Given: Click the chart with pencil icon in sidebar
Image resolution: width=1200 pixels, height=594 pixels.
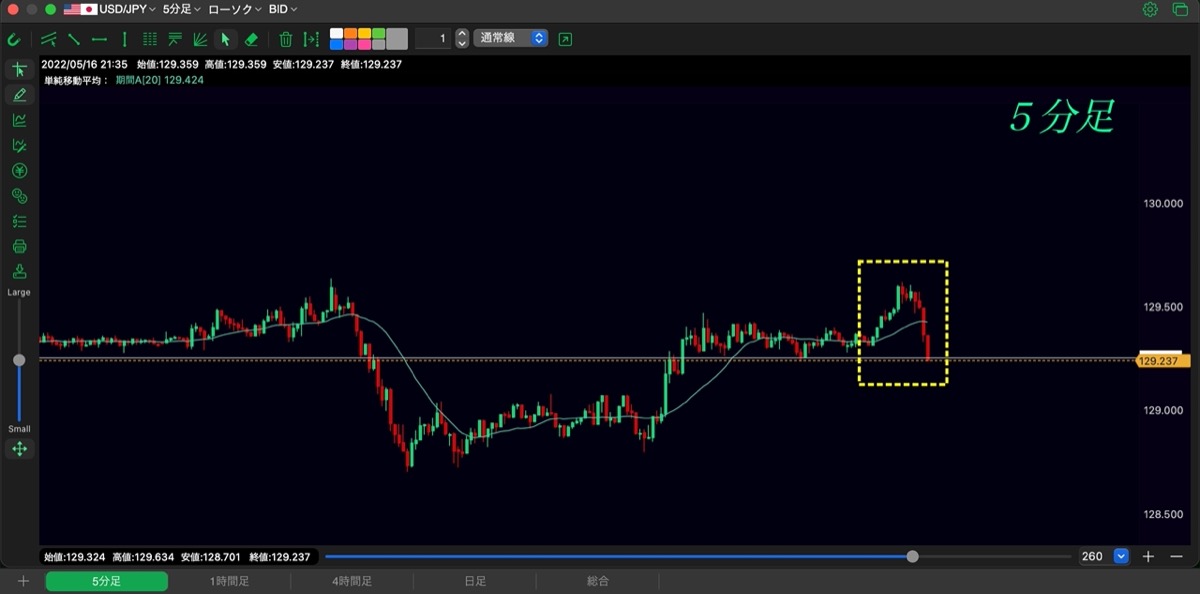Looking at the screenshot, I should pos(19,146).
